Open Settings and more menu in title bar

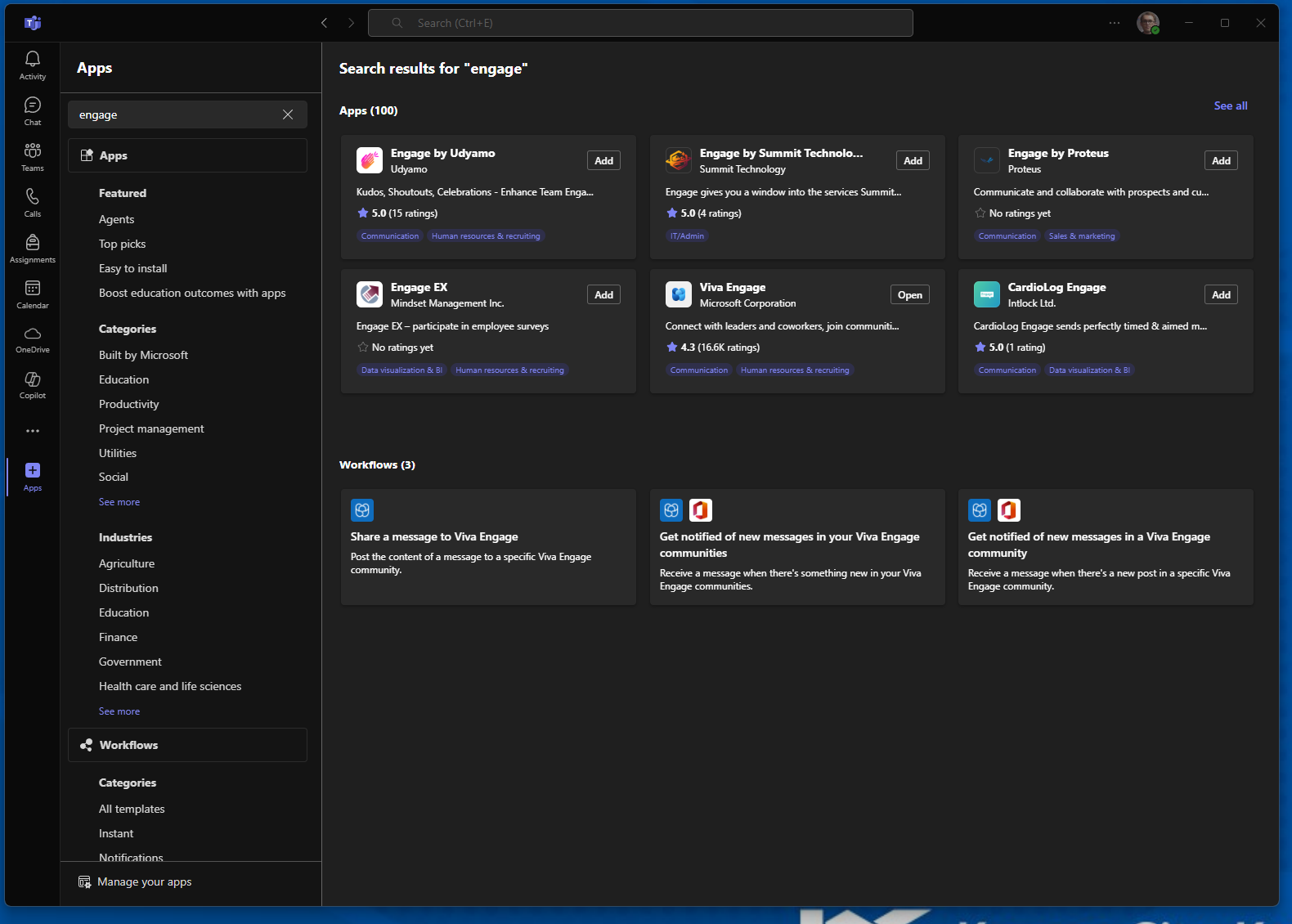coord(1115,23)
